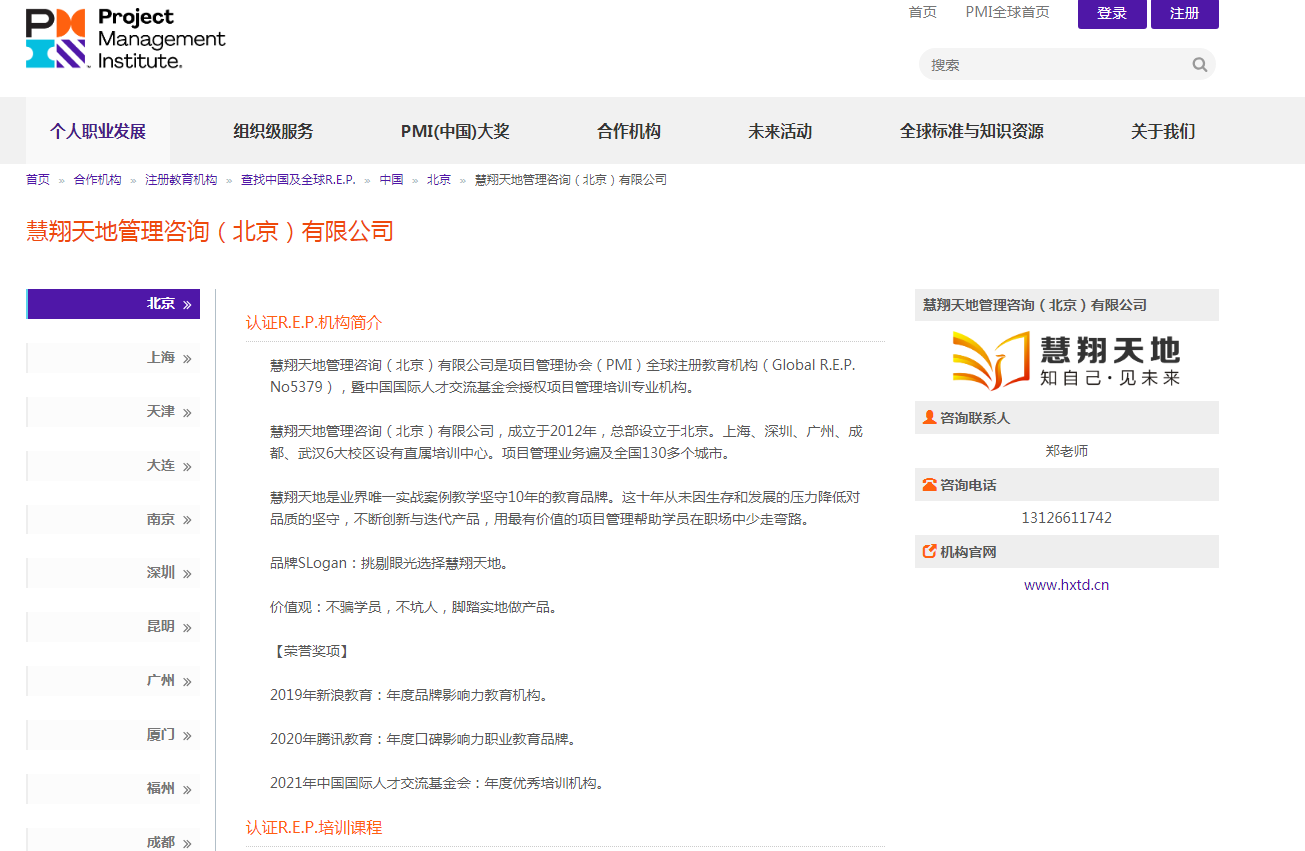Click the 登录 button
This screenshot has width=1305, height=851.
pos(1111,14)
